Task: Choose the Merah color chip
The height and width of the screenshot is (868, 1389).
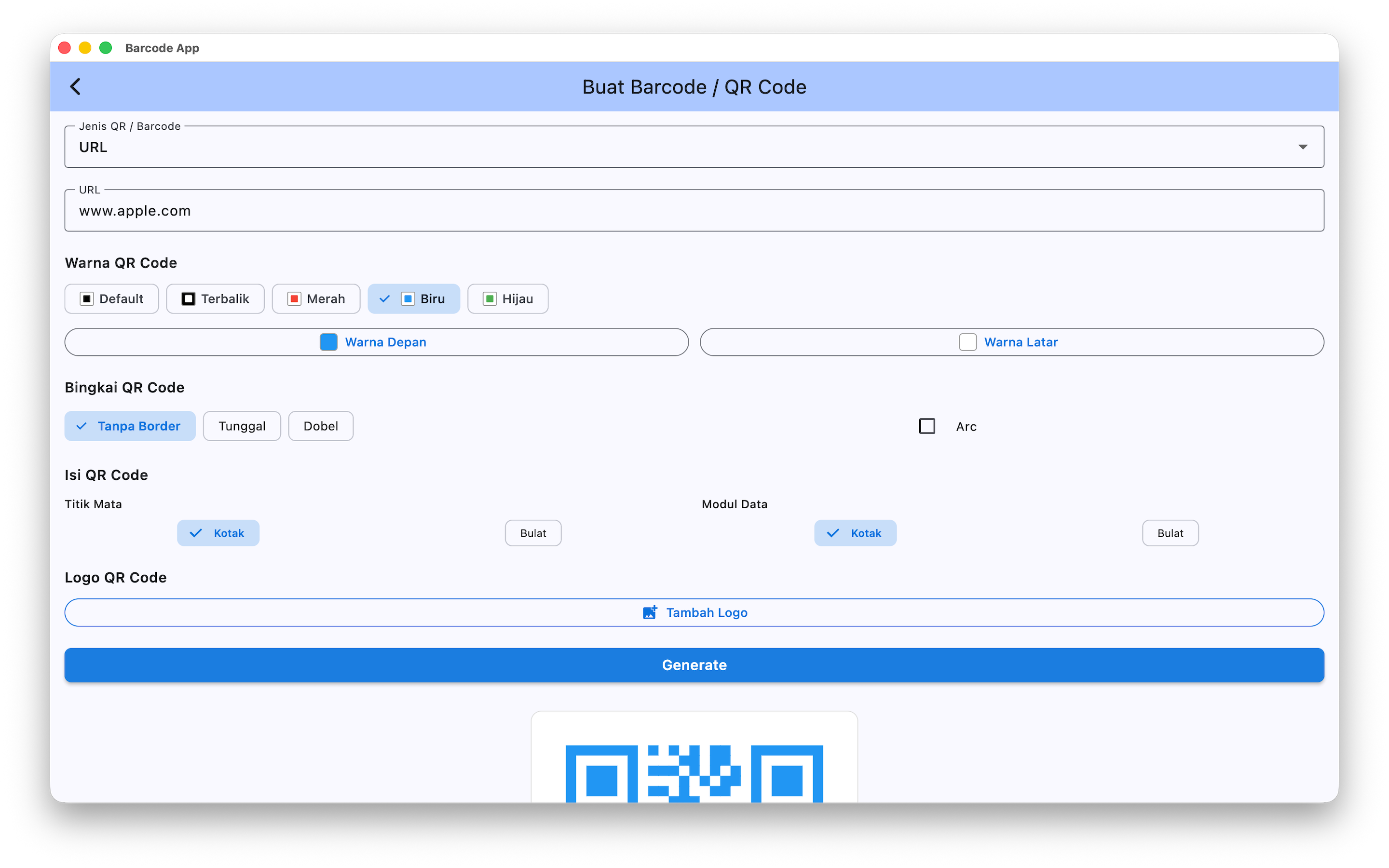Action: [x=316, y=298]
